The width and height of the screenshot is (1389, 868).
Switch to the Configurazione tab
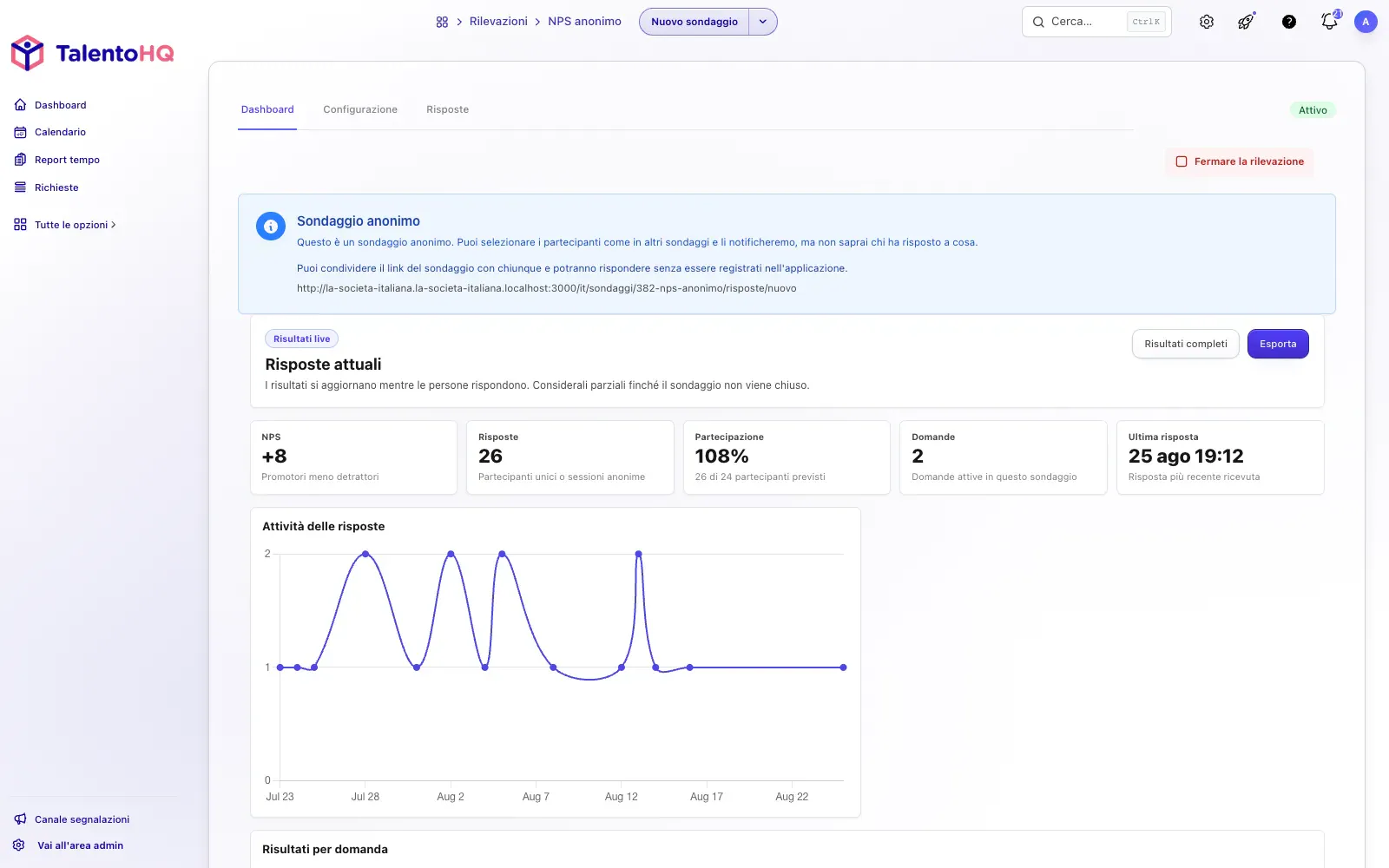[360, 109]
